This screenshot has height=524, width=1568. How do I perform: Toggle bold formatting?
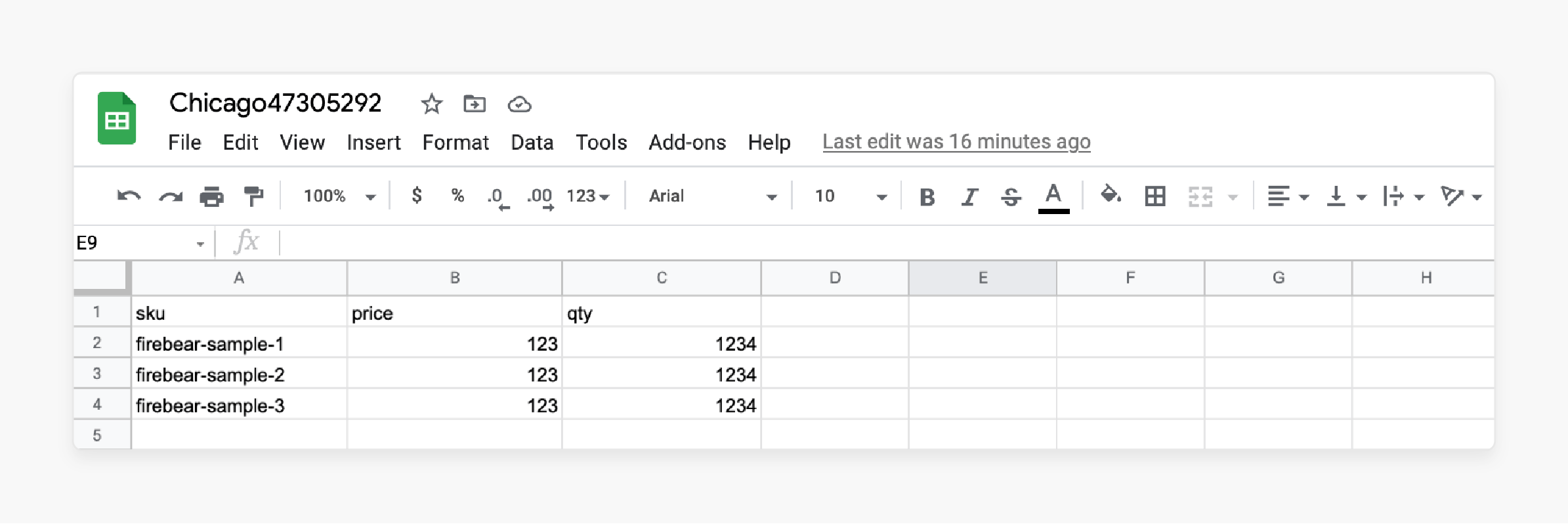tap(927, 196)
